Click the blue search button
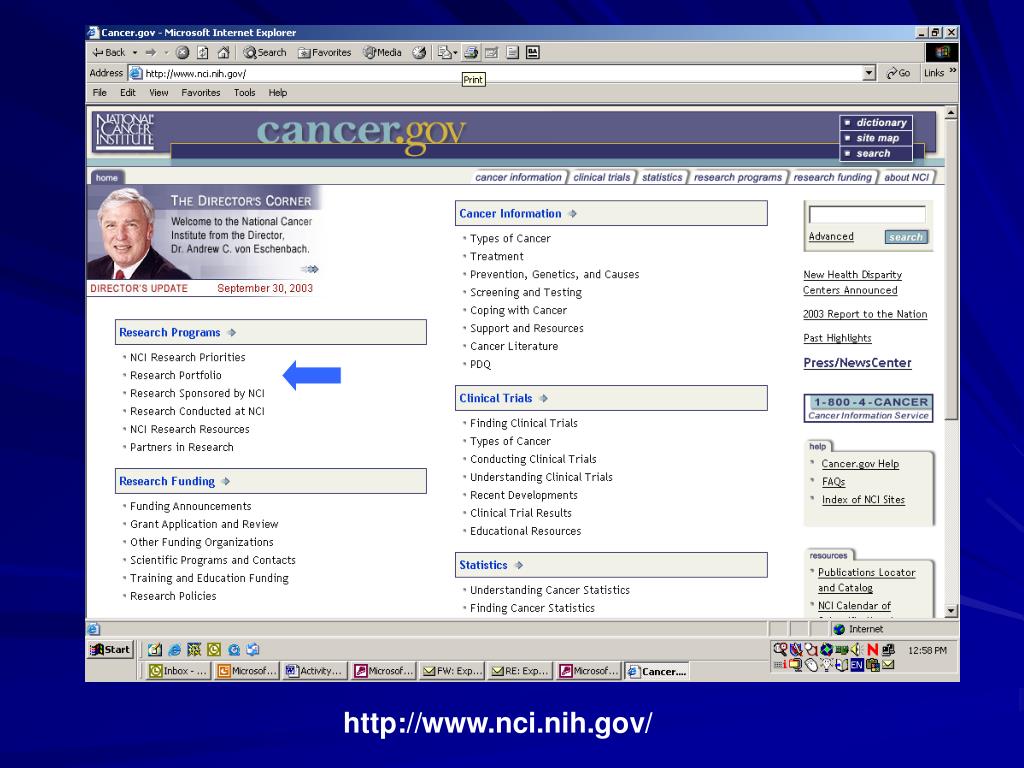 tap(906, 237)
